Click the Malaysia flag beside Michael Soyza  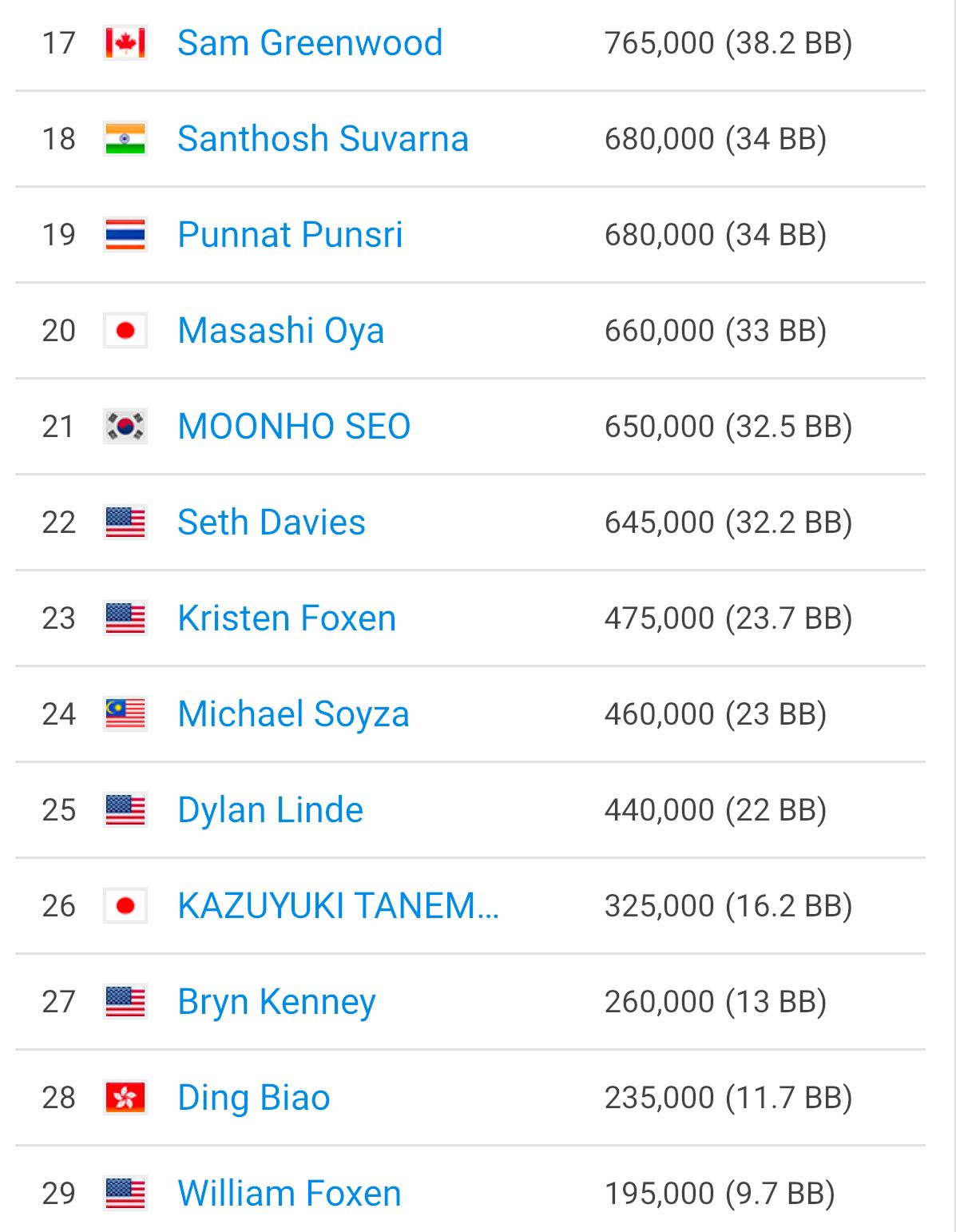(x=125, y=714)
